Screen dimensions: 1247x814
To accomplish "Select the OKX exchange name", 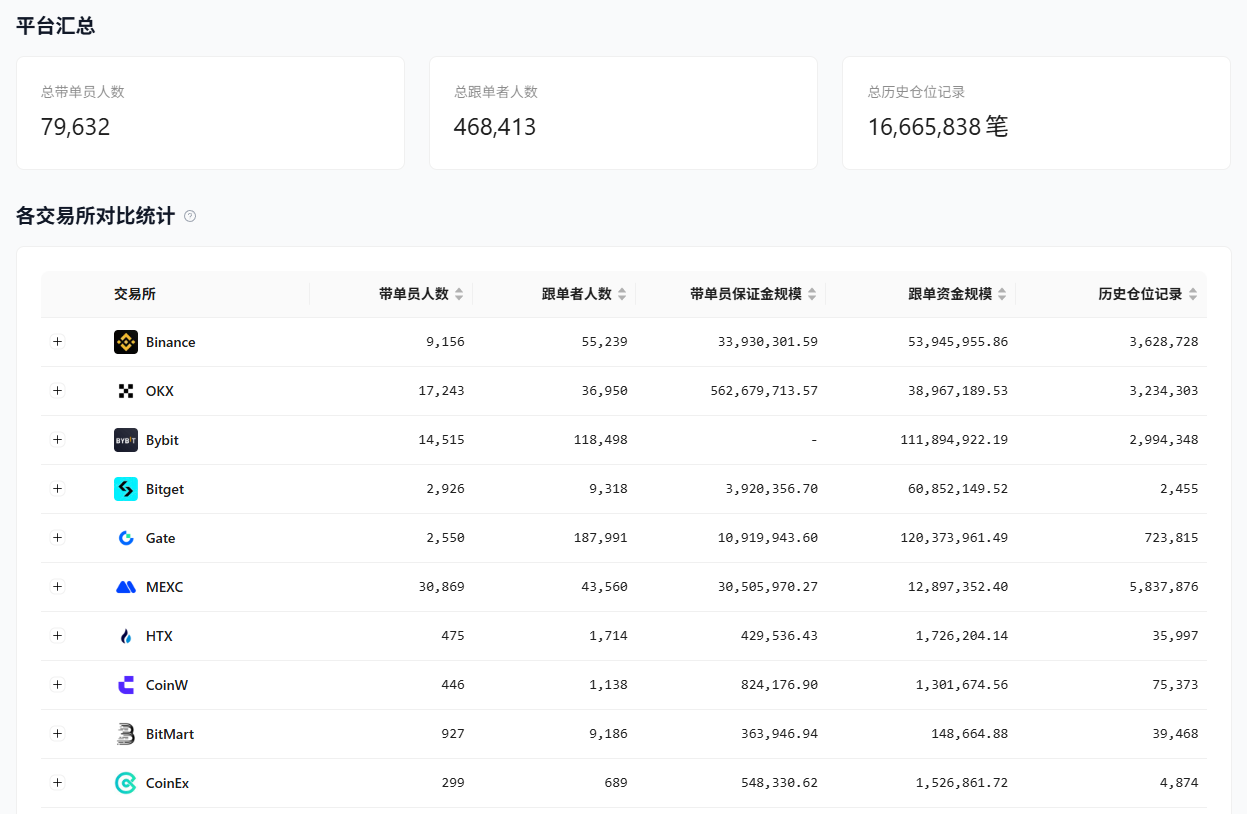I will [x=160, y=391].
